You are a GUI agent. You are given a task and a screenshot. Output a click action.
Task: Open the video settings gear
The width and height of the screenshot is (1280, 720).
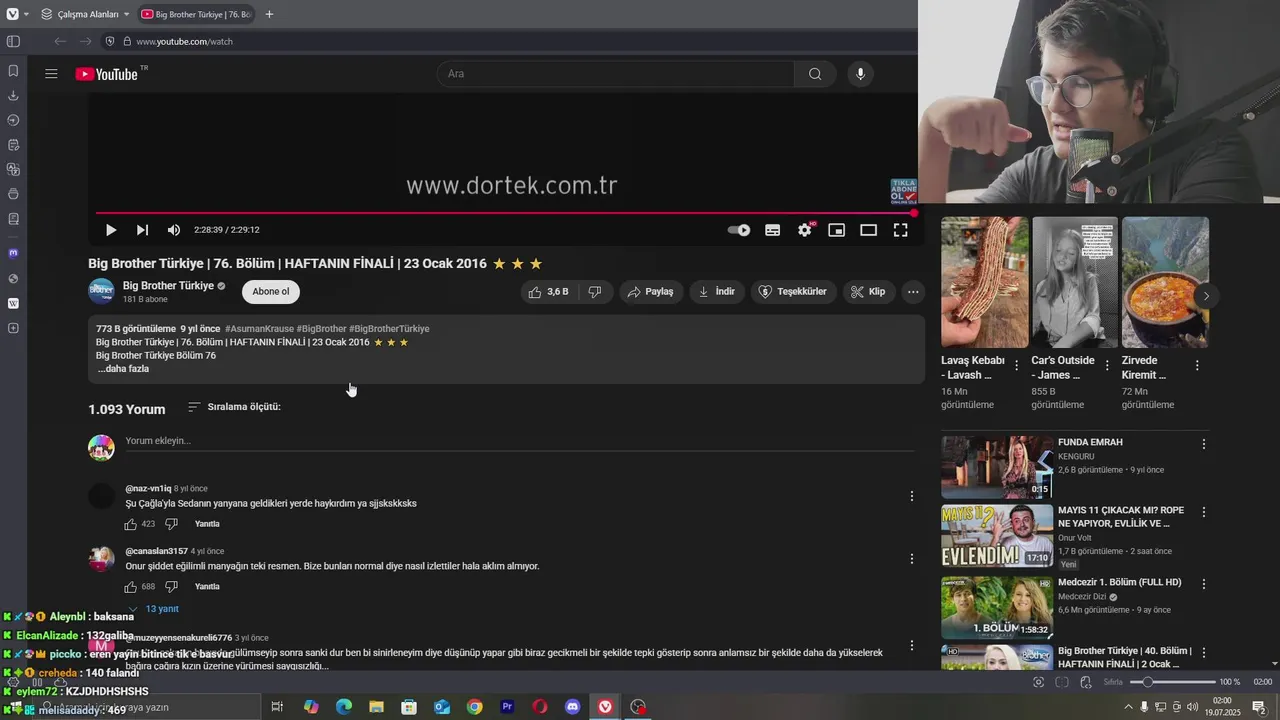point(805,230)
